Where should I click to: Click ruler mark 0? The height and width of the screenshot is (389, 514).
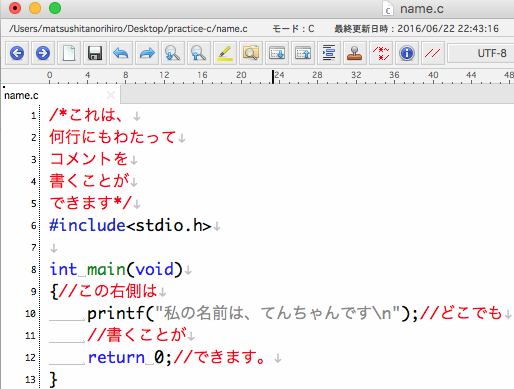coord(50,75)
